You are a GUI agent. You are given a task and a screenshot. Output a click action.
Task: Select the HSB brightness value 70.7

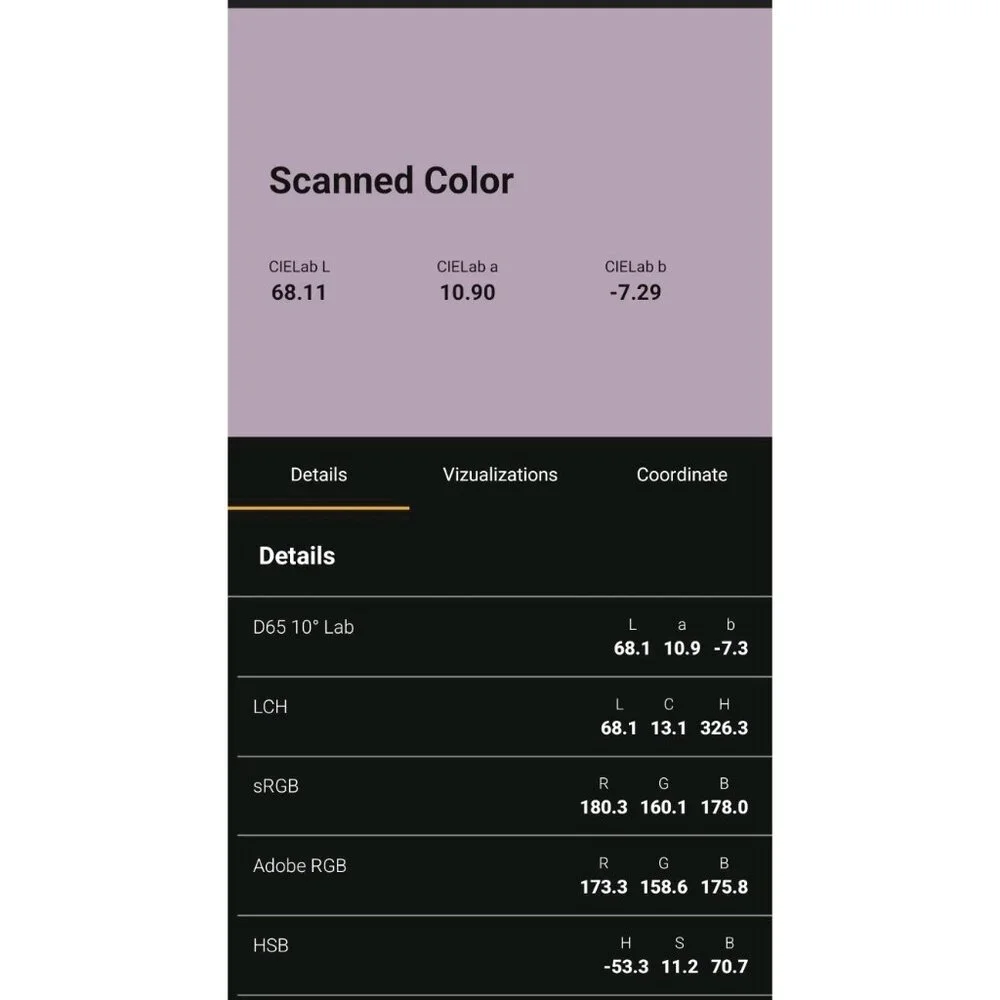(729, 967)
